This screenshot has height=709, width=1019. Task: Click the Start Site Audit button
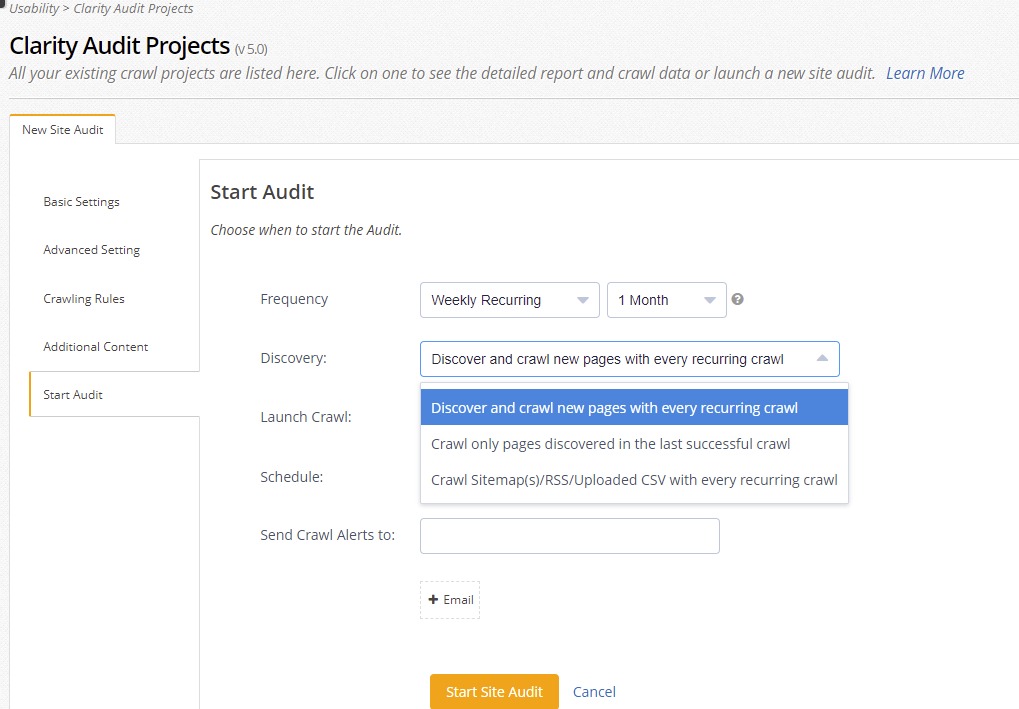click(494, 691)
